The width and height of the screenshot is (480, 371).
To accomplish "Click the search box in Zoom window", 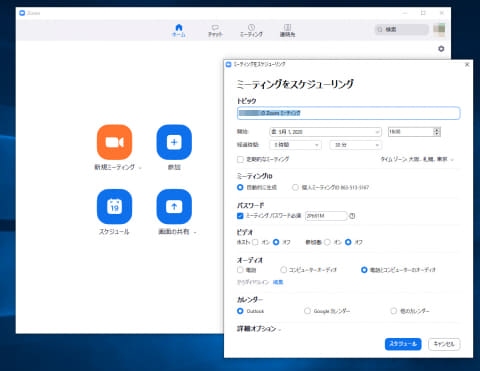I will [402, 29].
